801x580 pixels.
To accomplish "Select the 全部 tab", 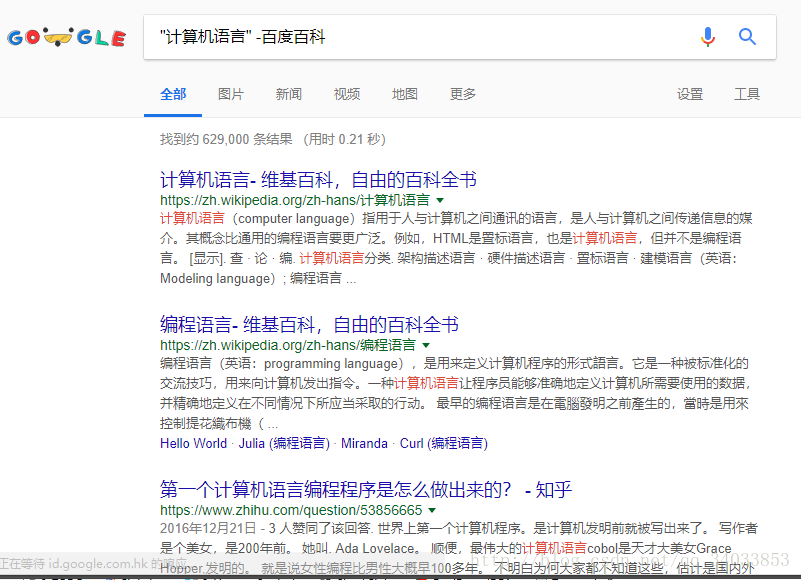I will pos(173,94).
